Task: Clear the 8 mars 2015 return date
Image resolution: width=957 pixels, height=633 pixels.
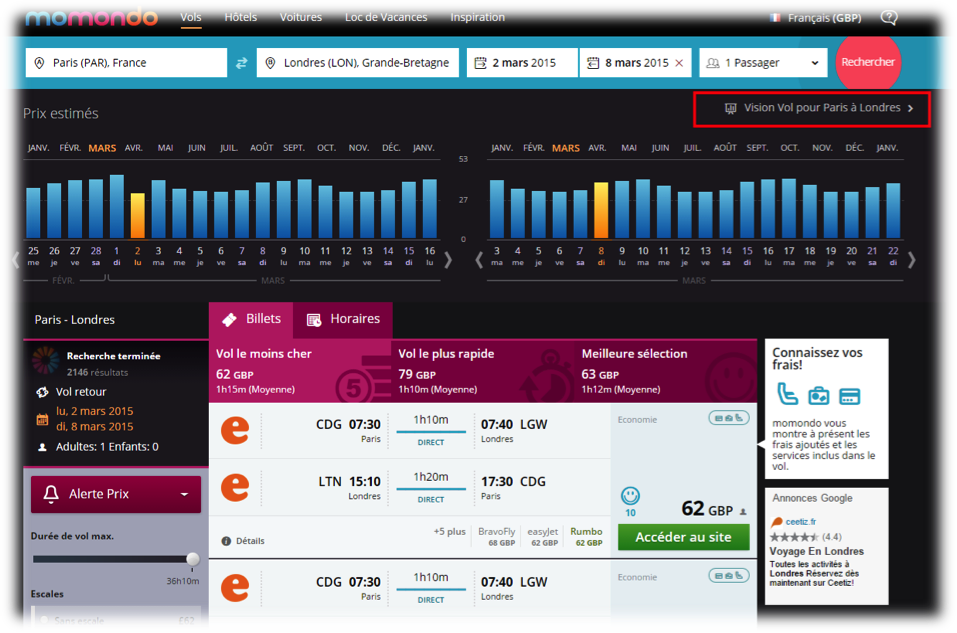Action: pos(680,63)
